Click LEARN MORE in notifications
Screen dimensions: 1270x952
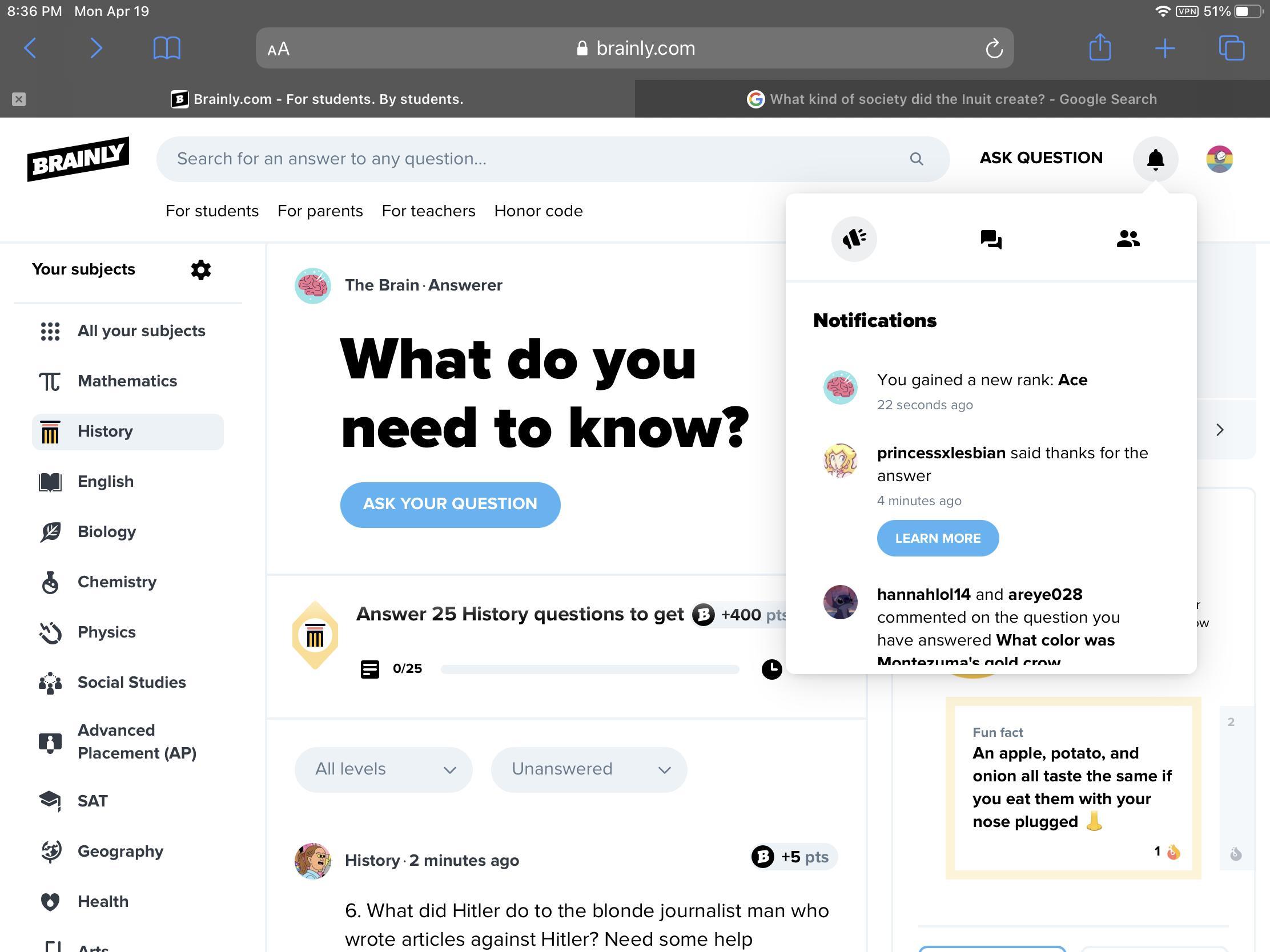coord(937,538)
